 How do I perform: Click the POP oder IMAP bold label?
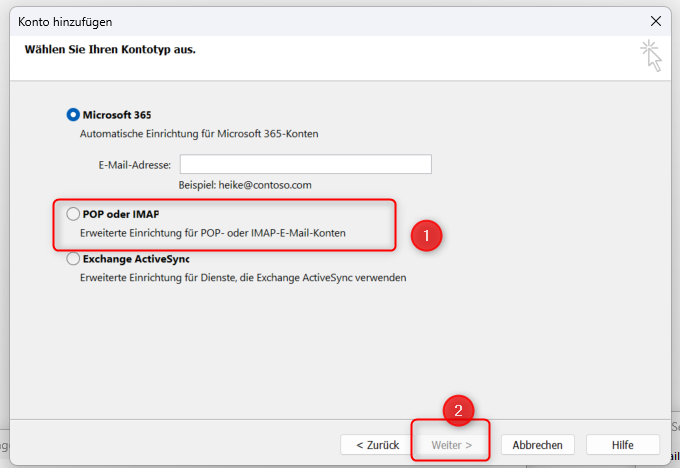pos(121,214)
